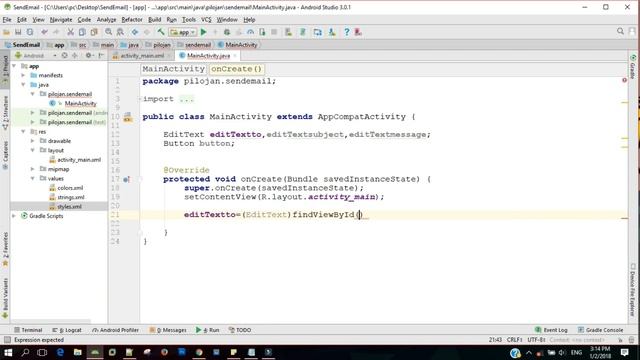Click the Open folder toolbar icon
Viewport: 640px width, 360px height.
pos(6,32)
